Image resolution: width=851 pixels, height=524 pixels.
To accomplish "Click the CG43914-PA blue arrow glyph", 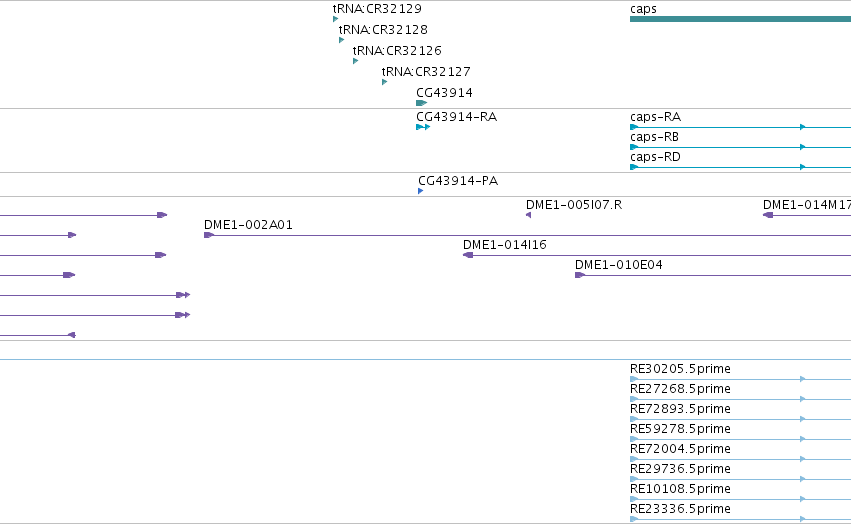I will (x=421, y=191).
